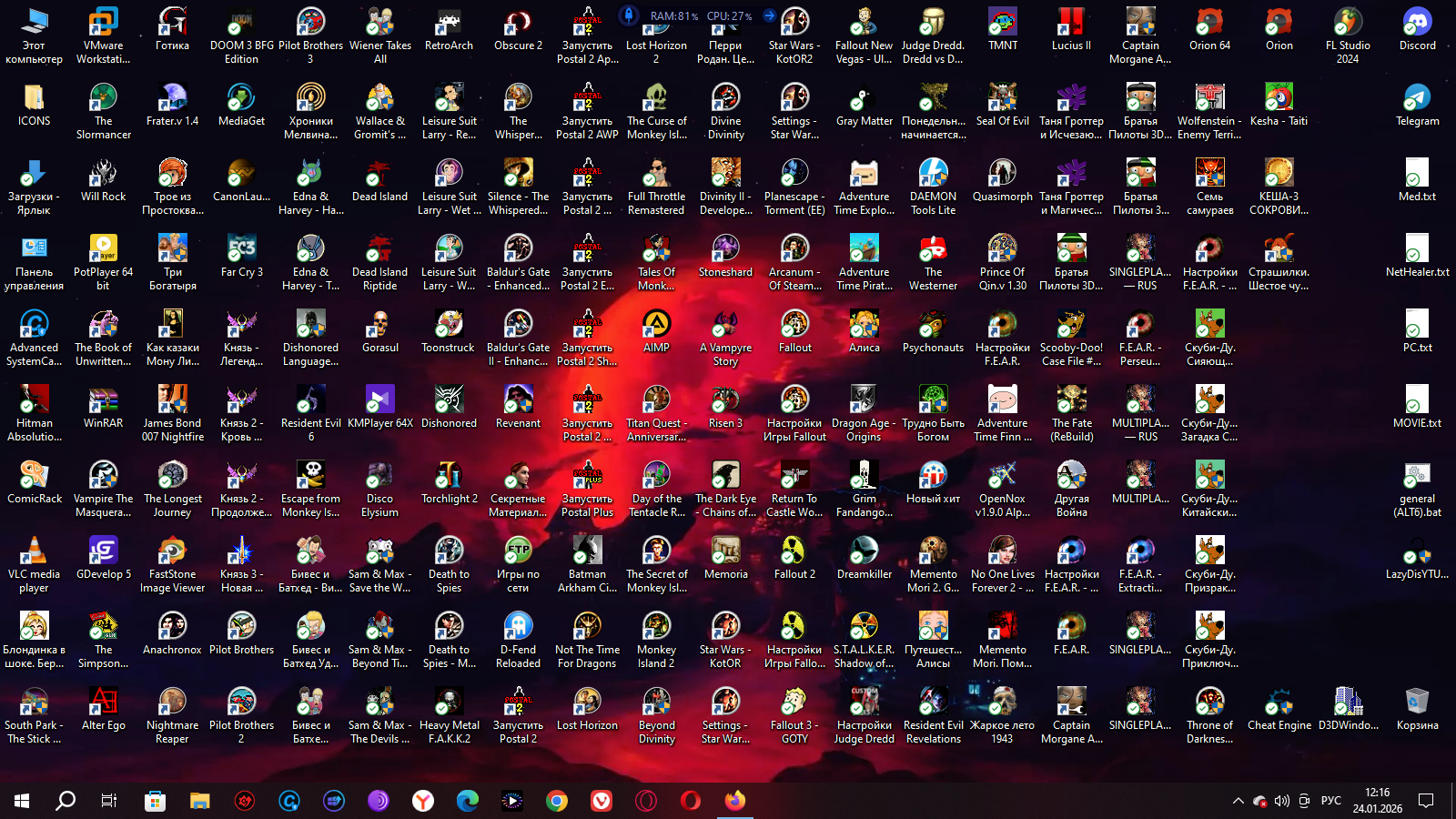The image size is (1456, 819).
Task: Open Hitman Absolution game icon
Action: (34, 412)
